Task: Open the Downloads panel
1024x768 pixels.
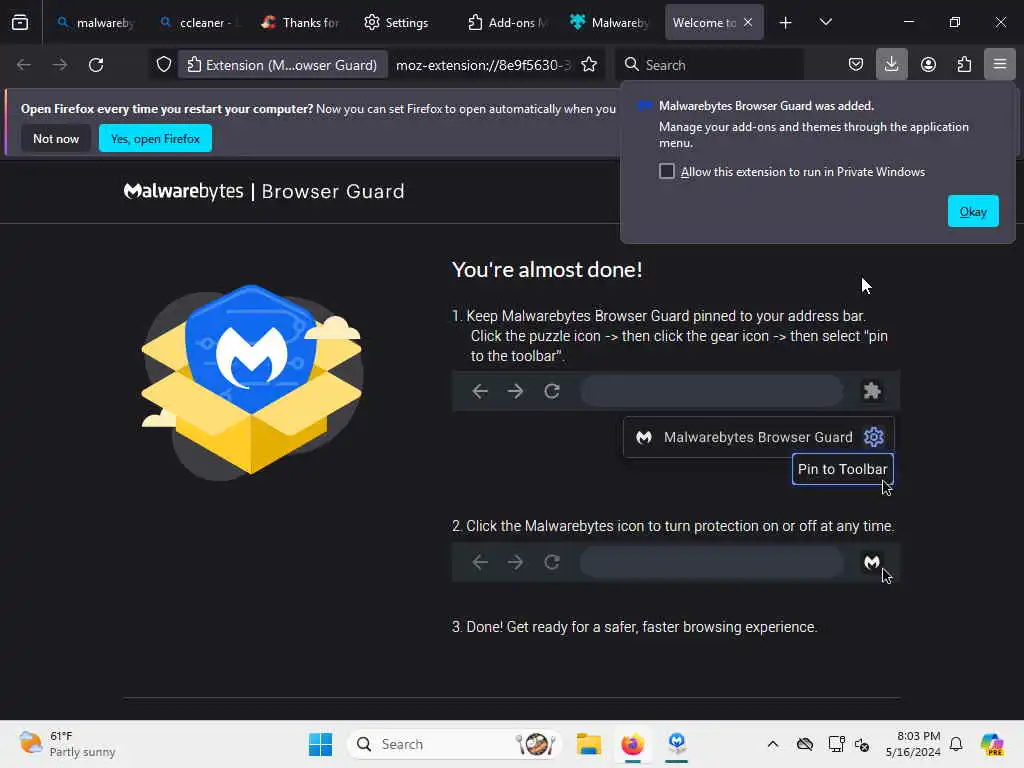Action: click(x=891, y=65)
